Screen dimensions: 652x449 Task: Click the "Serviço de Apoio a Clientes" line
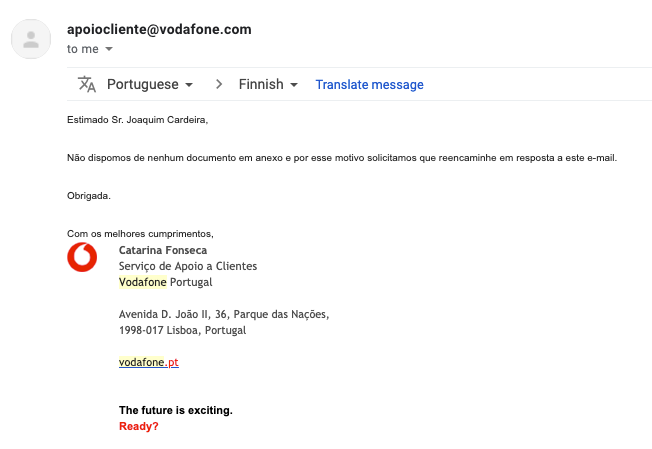tap(187, 266)
